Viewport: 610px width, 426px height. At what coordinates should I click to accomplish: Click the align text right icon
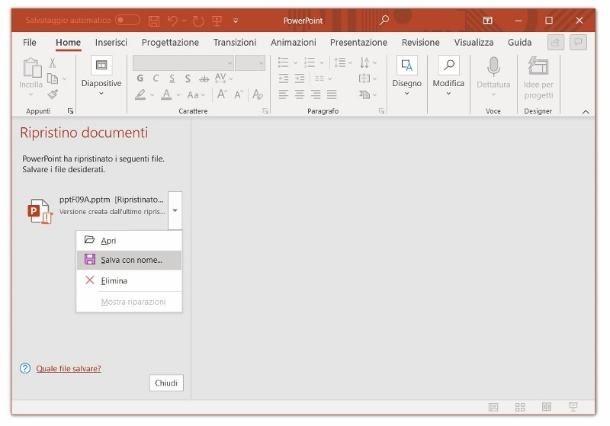pyautogui.click(x=316, y=94)
